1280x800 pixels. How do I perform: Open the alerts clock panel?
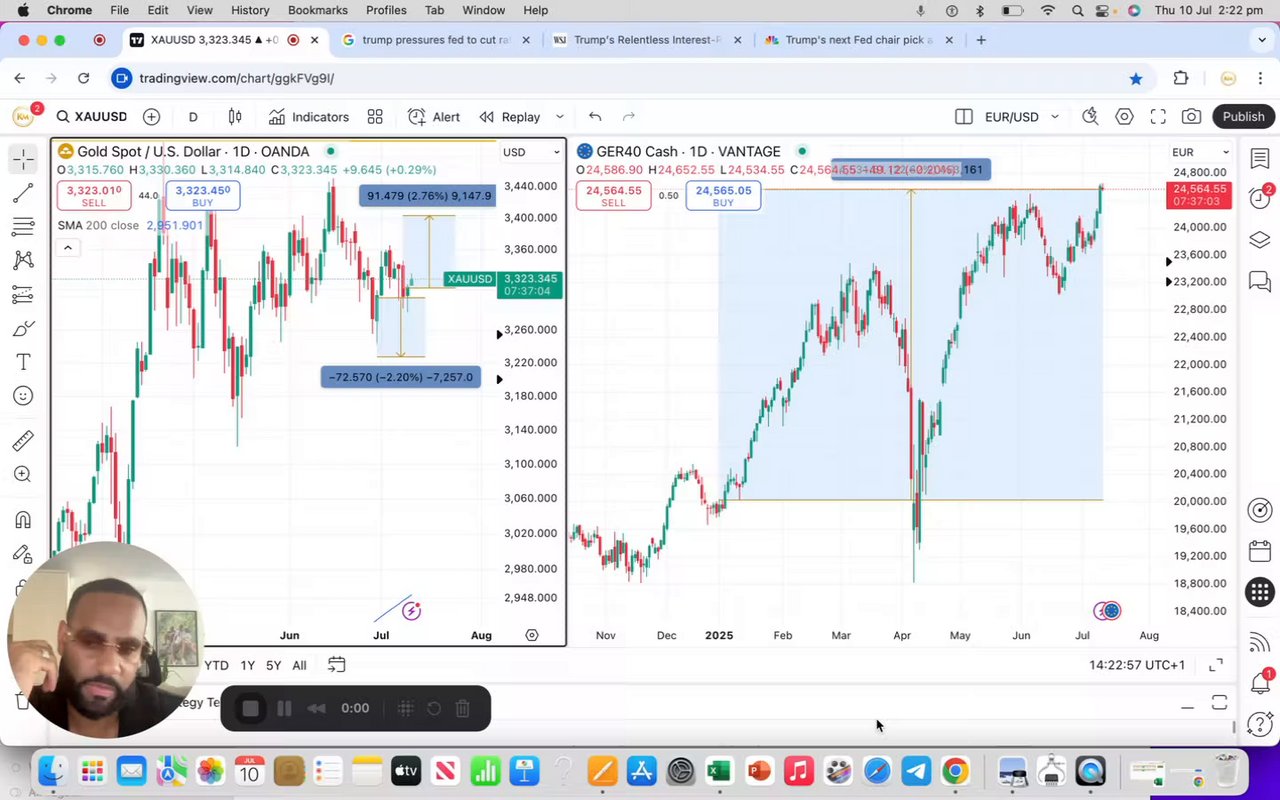tap(1260, 199)
